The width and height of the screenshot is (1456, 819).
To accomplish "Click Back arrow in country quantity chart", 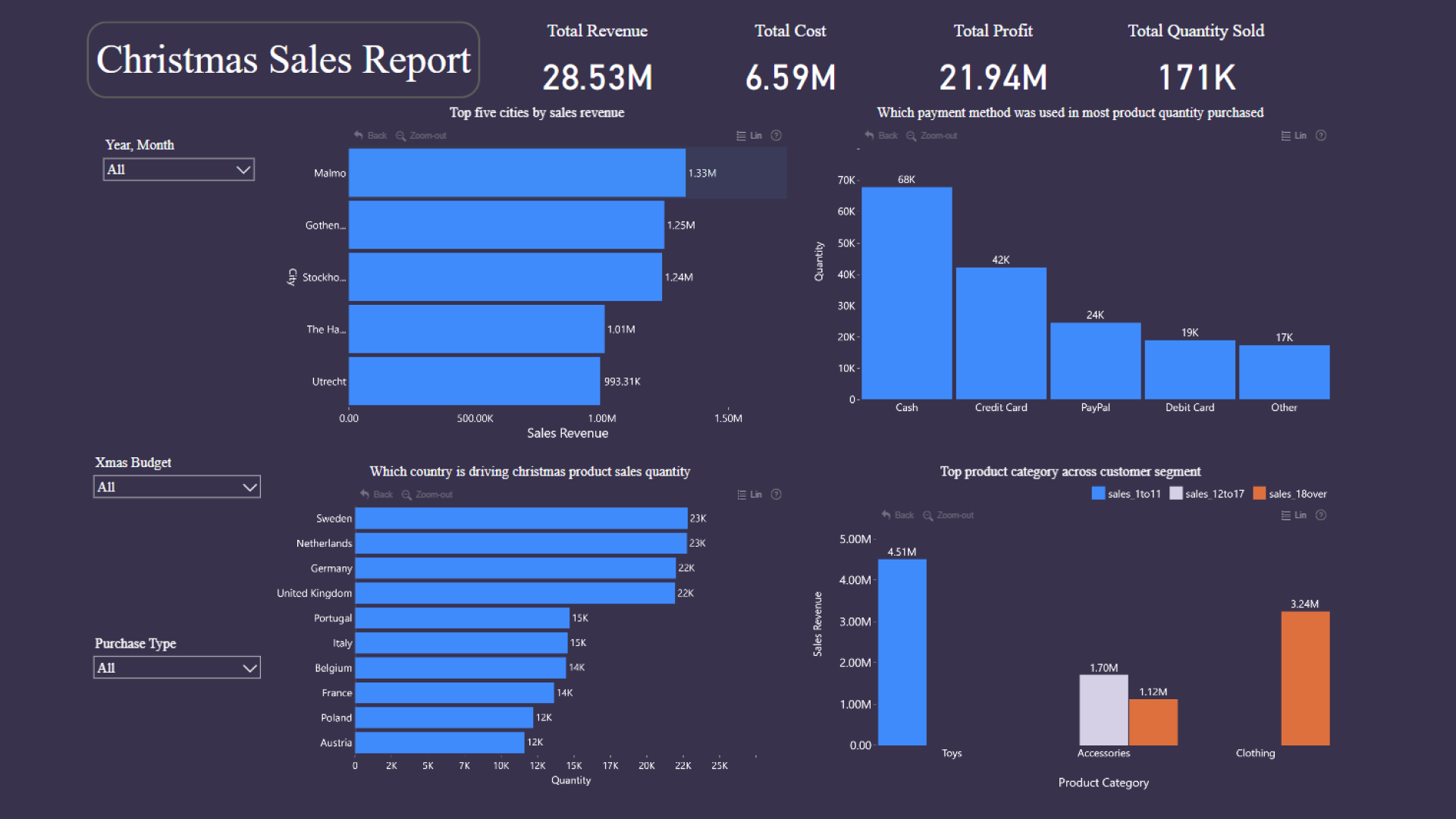I will point(365,494).
